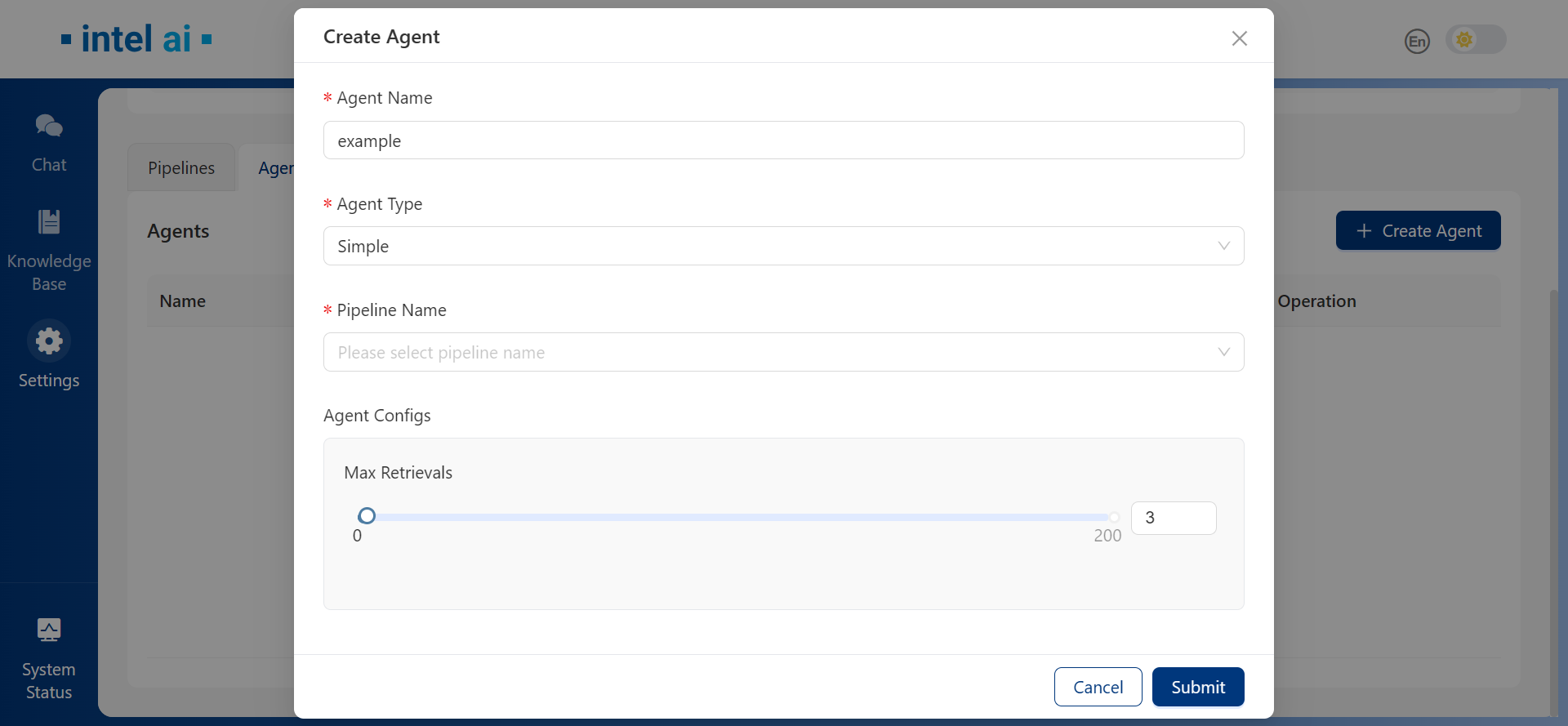This screenshot has width=1568, height=726.
Task: Close the Create Agent dialog
Action: [1239, 38]
